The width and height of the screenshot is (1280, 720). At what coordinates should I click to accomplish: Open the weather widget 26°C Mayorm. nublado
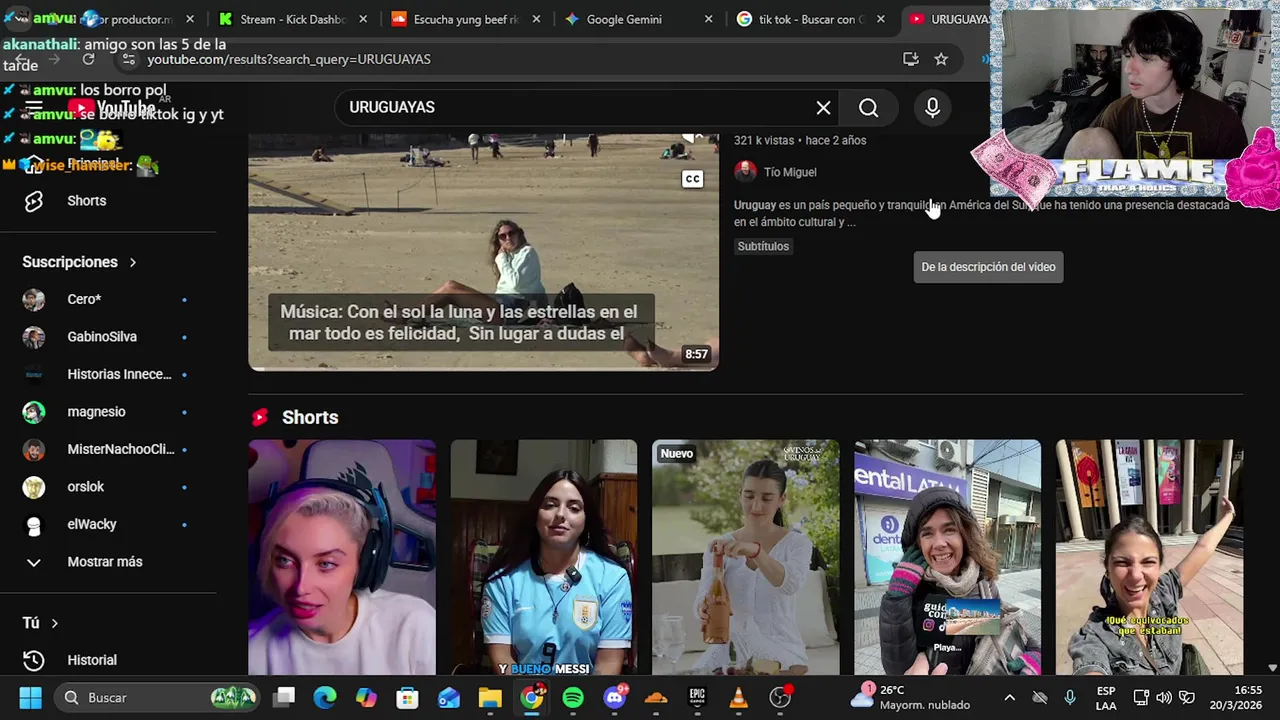click(910, 697)
